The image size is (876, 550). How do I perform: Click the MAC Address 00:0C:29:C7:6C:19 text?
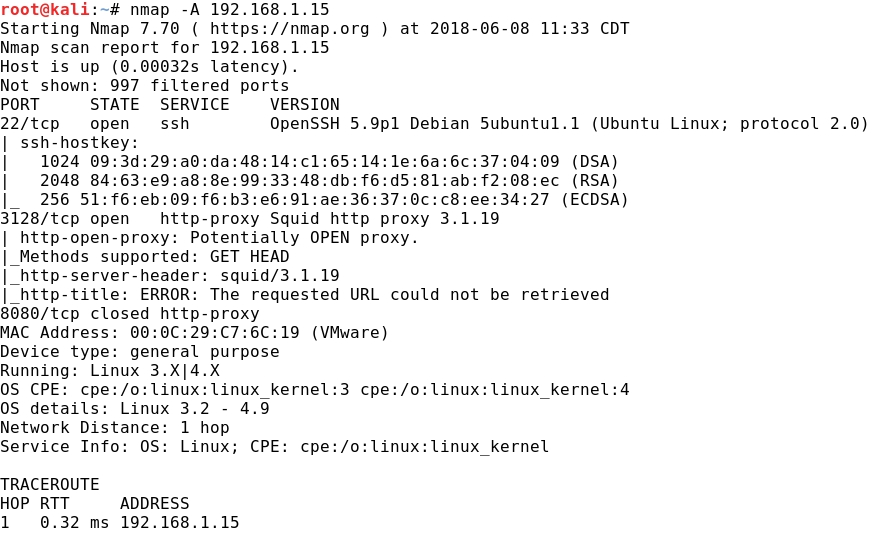[x=150, y=333]
